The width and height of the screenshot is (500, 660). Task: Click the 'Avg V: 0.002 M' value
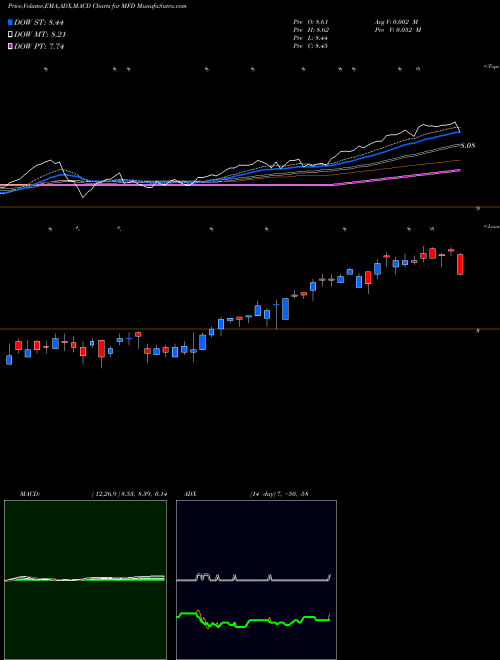click(396, 21)
